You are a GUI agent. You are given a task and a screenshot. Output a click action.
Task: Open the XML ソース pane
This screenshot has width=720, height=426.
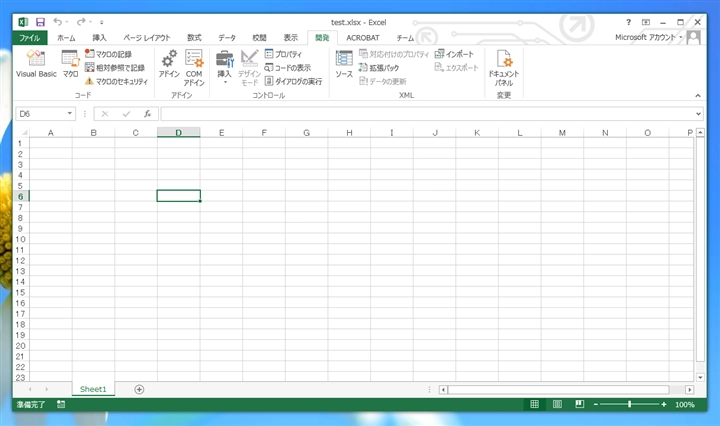[344, 63]
